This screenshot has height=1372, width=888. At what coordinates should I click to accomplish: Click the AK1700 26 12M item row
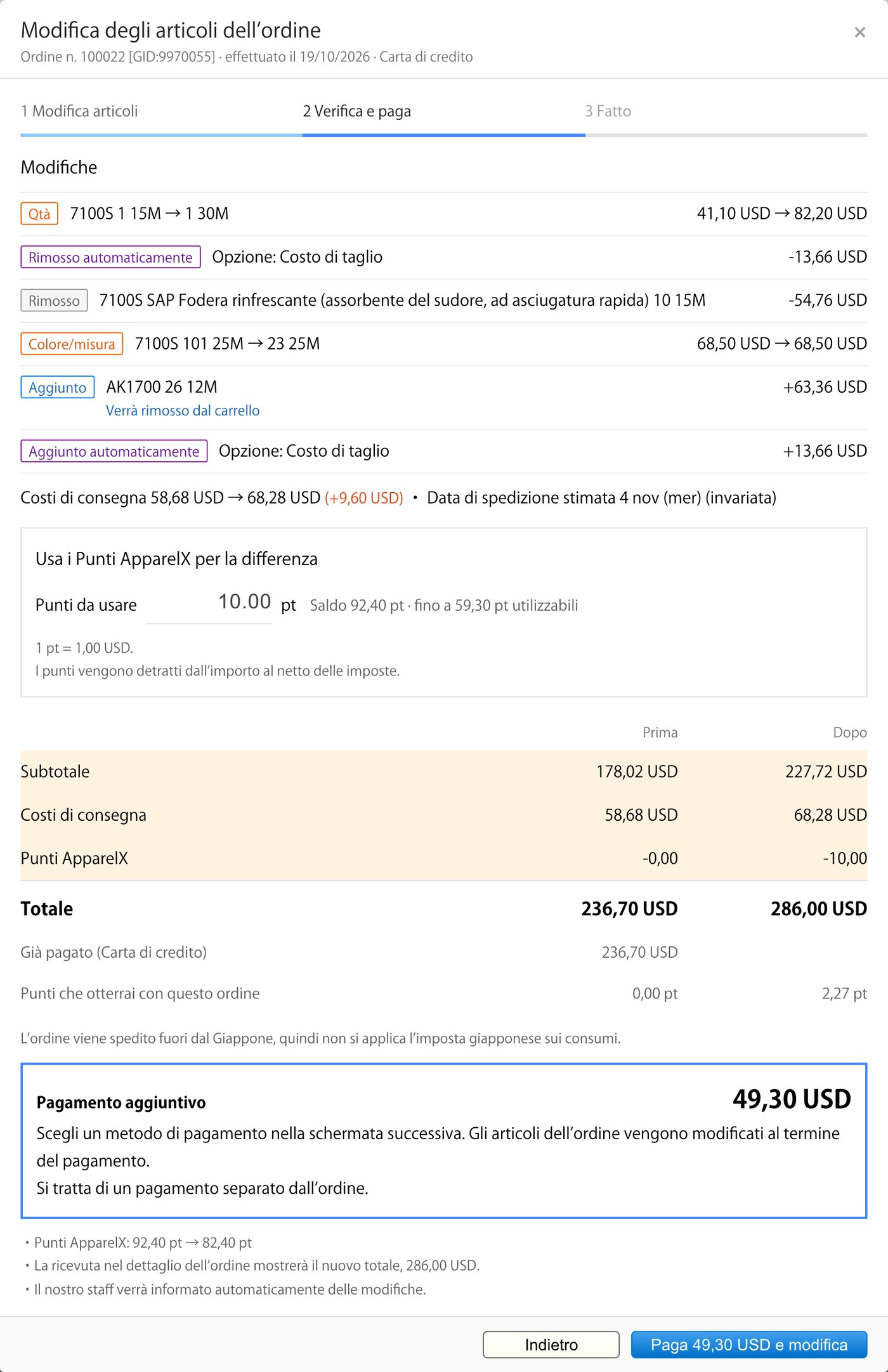coord(443,398)
